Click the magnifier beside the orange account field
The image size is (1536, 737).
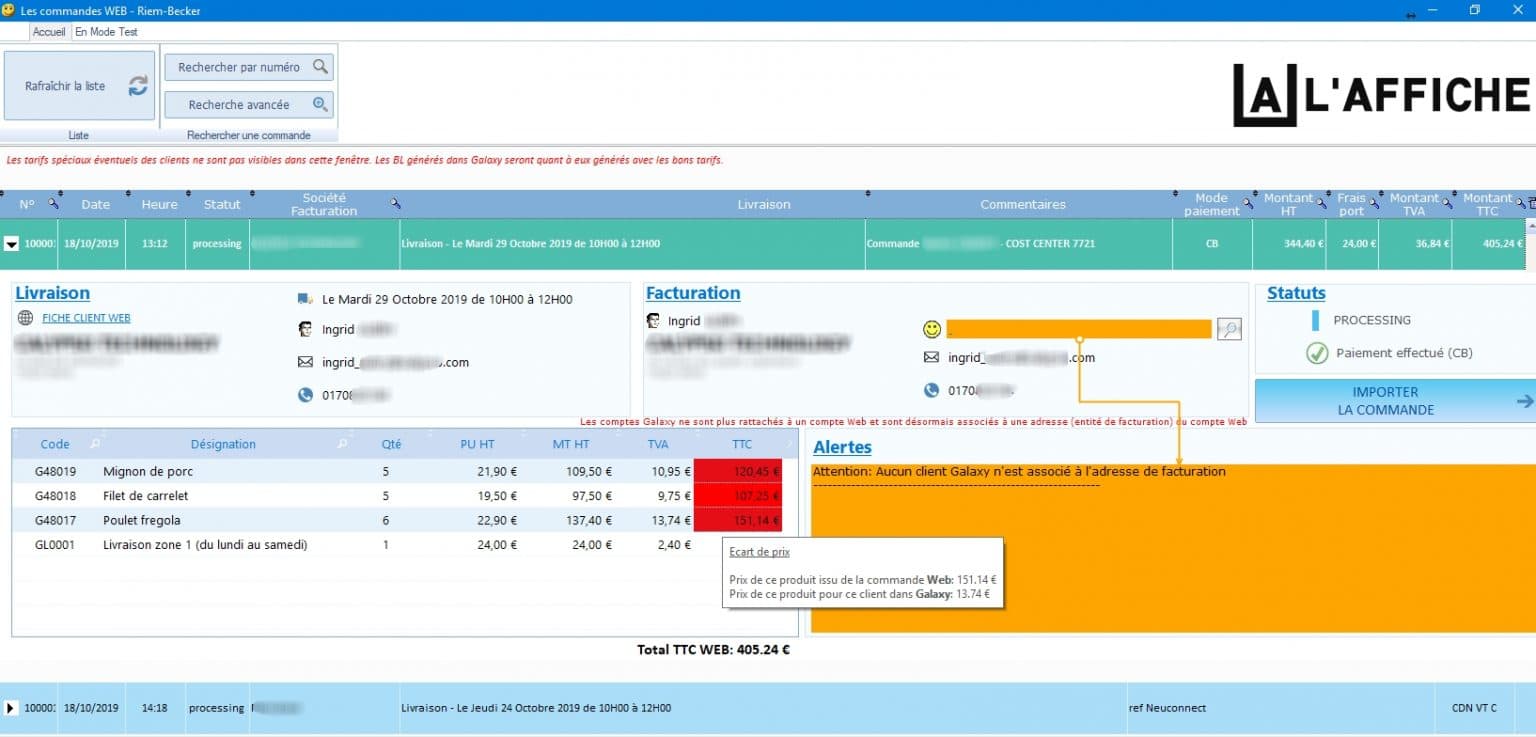tap(1229, 328)
